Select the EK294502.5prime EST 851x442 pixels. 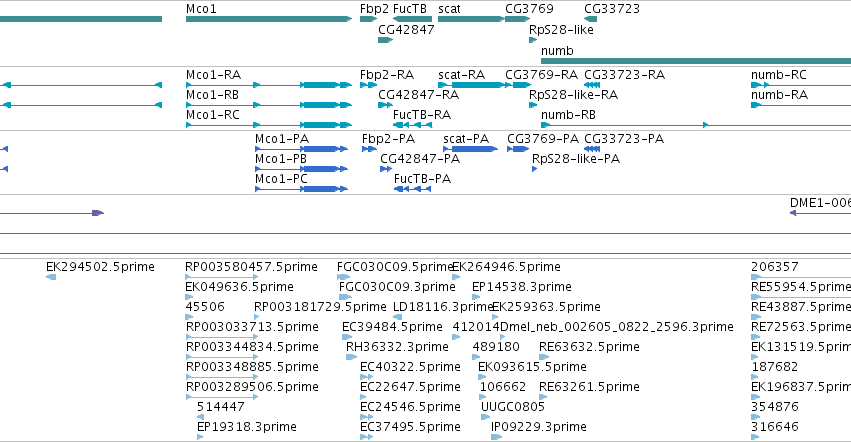[x=100, y=267]
